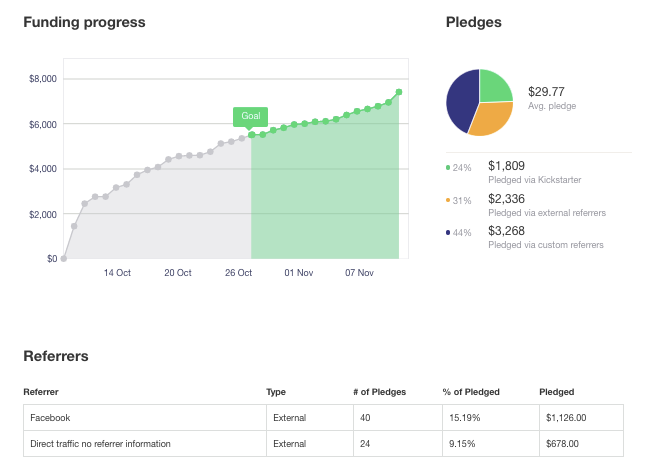Image resolution: width=652 pixels, height=457 pixels.
Task: Click the green Kickstarter pie slice
Action: tap(496, 86)
